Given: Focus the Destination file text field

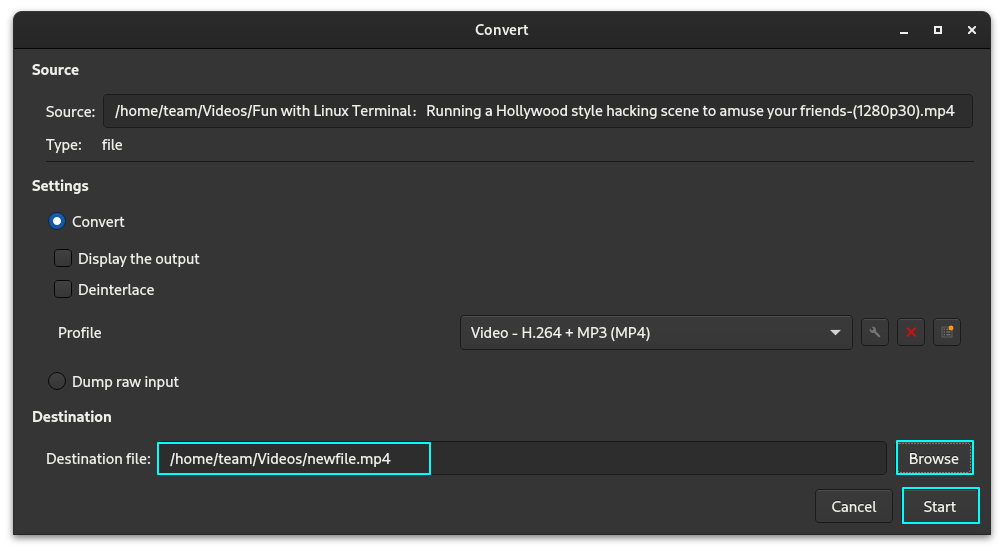Looking at the screenshot, I should click(x=520, y=459).
